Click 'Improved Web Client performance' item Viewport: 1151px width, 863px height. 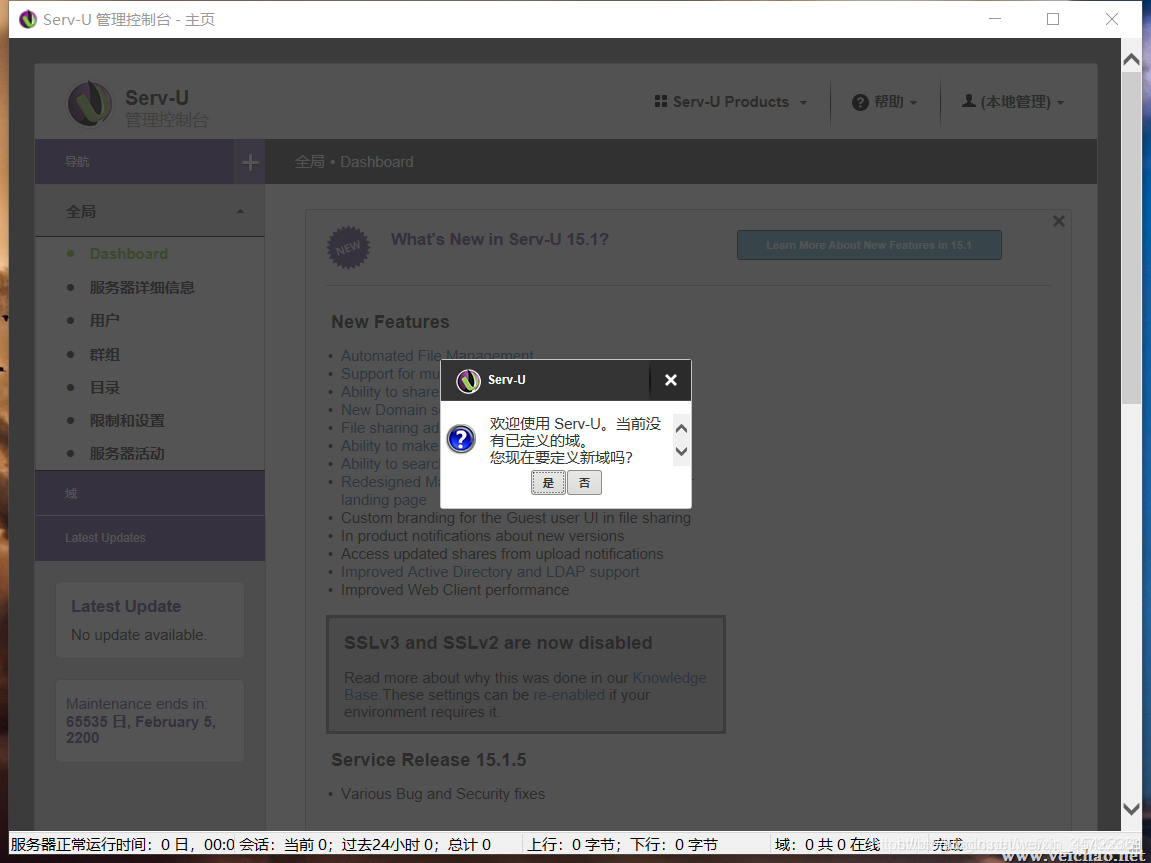click(454, 590)
